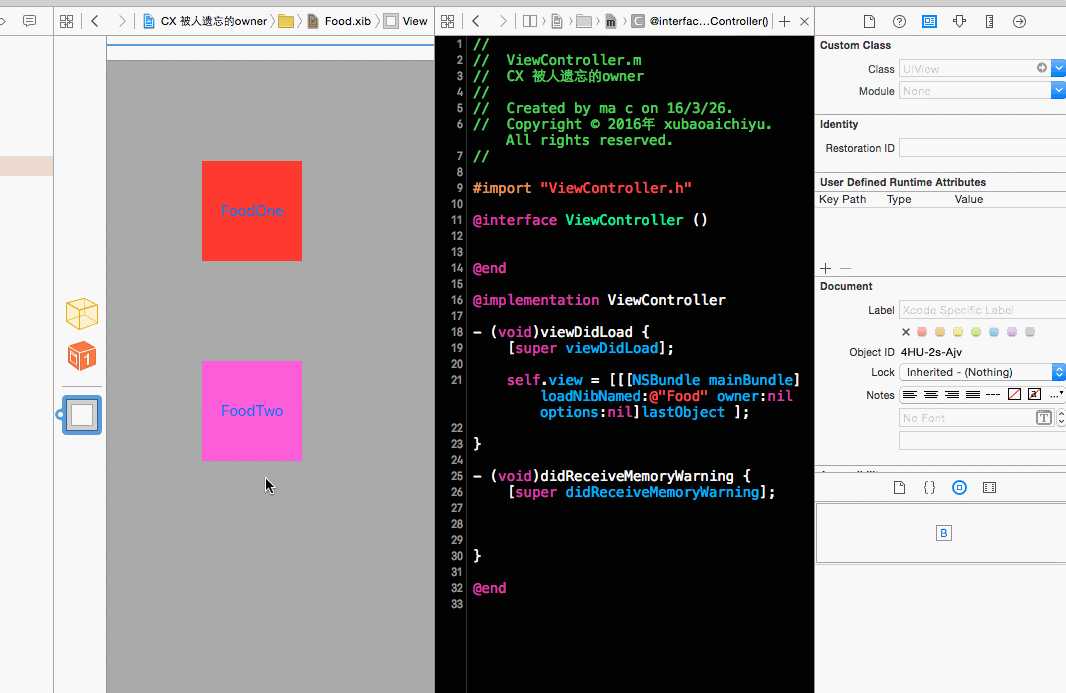Image resolution: width=1066 pixels, height=693 pixels.
Task: Go forward in the assistant editor history
Action: (x=503, y=22)
